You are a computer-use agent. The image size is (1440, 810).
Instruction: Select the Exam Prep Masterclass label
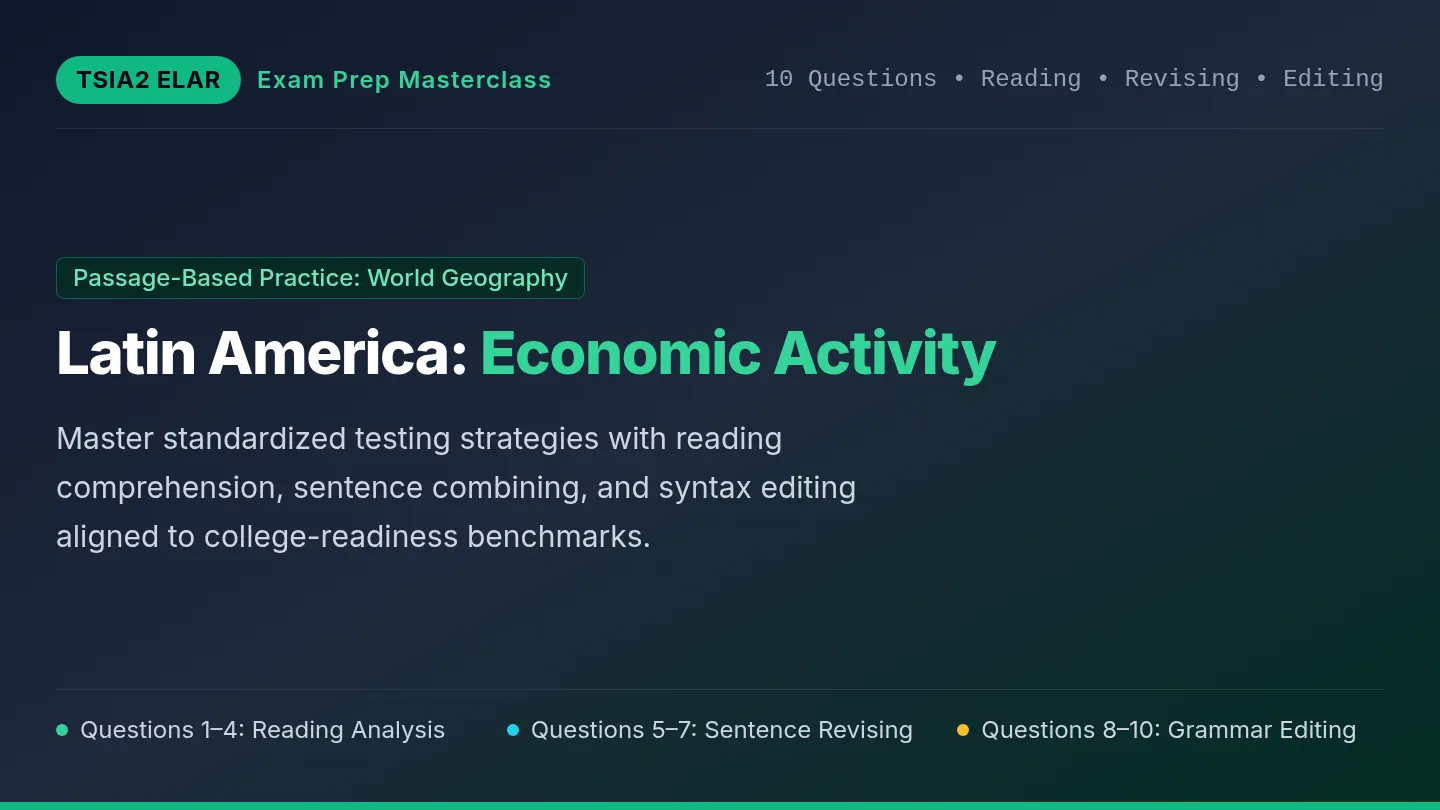coord(404,80)
